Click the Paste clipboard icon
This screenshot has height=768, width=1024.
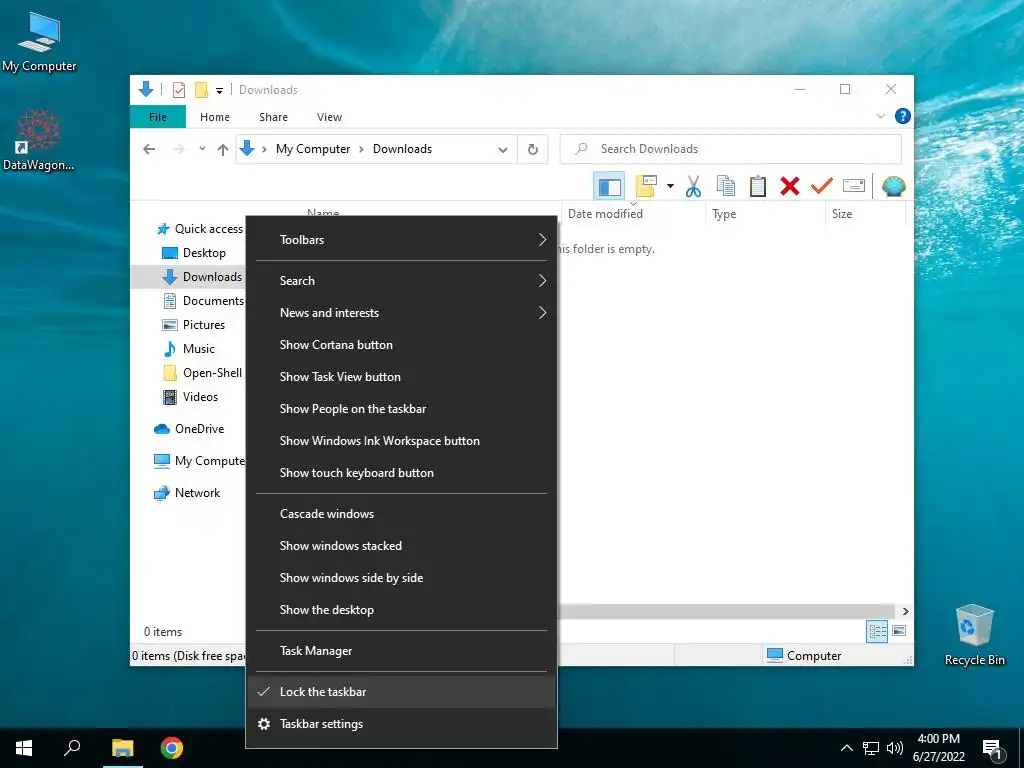click(x=758, y=187)
